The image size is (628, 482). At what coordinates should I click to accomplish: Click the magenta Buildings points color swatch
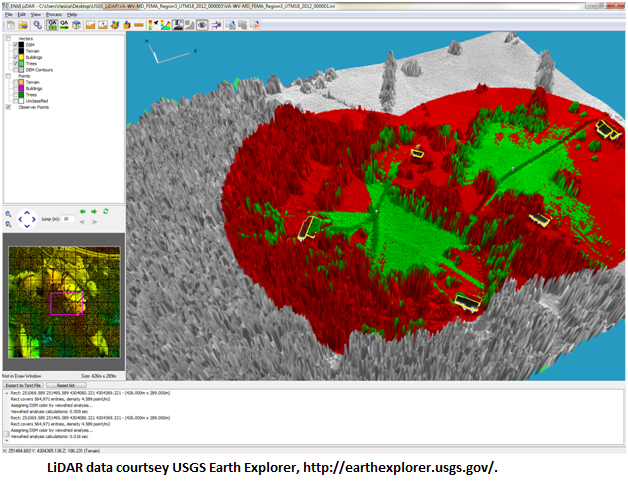21,89
